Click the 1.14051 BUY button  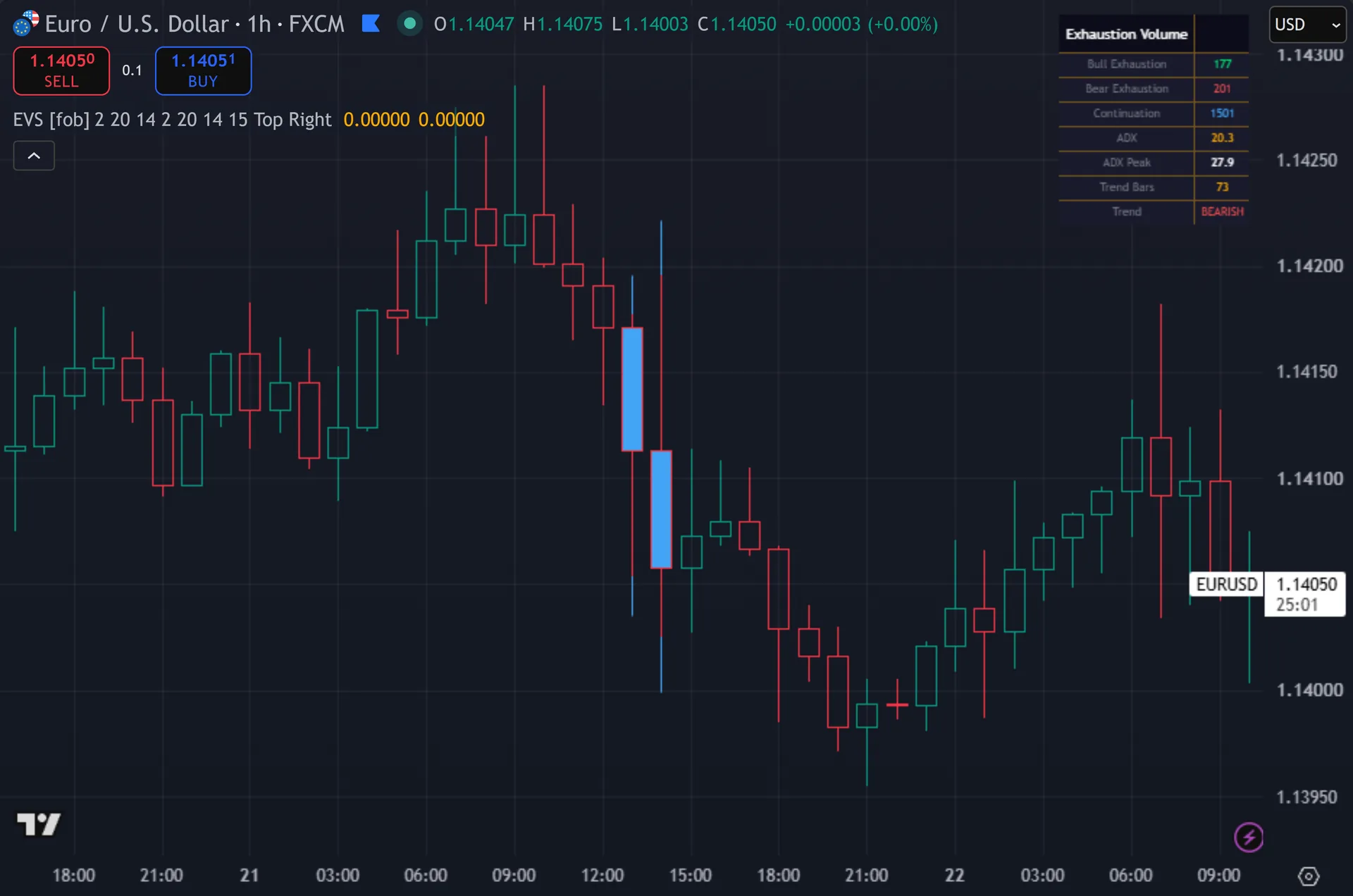[203, 70]
